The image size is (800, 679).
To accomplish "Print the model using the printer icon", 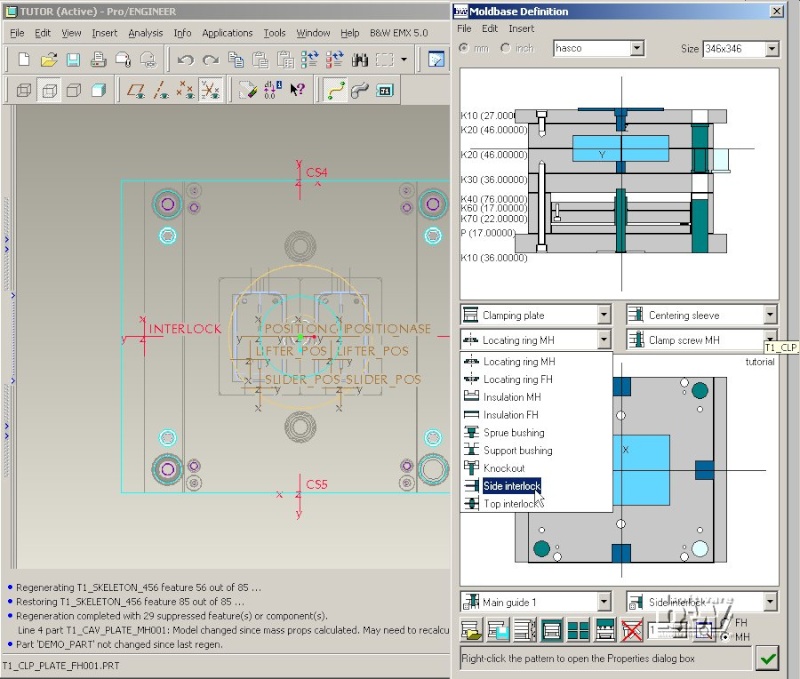I will coord(98,60).
